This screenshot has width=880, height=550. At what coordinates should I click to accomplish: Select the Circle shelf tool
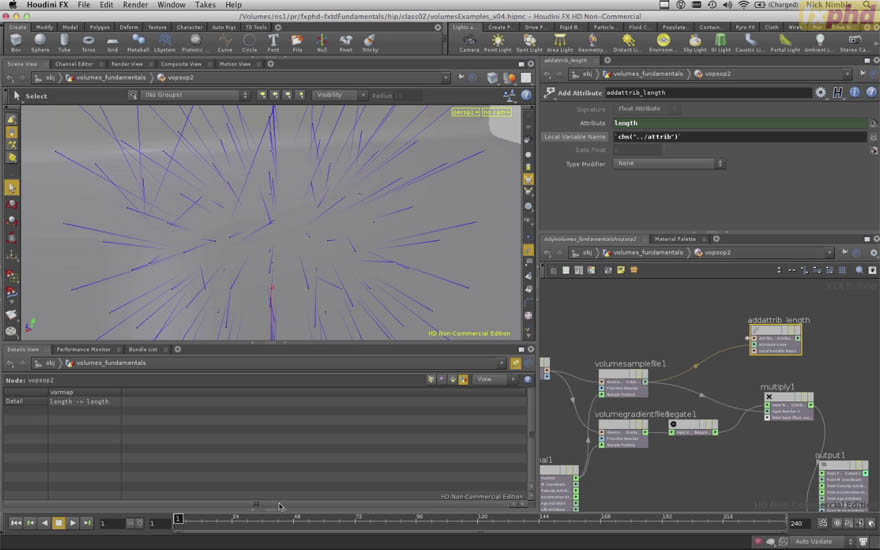[249, 42]
